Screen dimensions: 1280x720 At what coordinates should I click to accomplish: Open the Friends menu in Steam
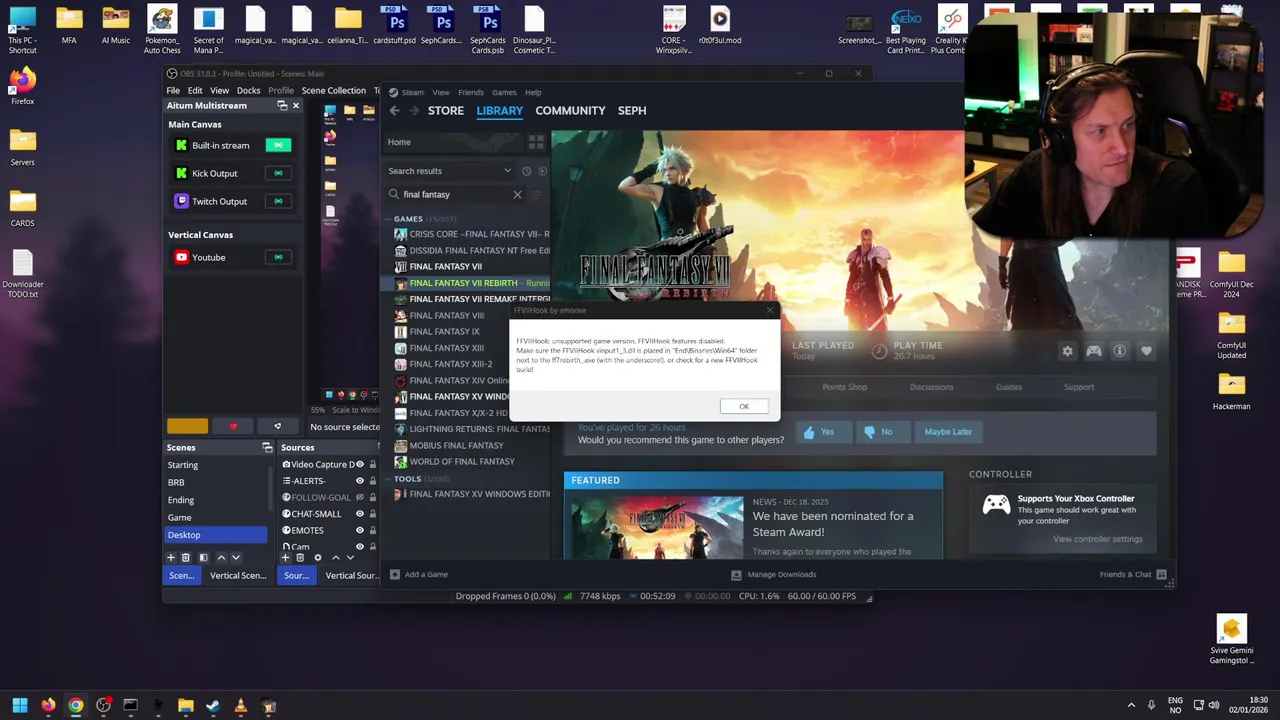pos(470,92)
